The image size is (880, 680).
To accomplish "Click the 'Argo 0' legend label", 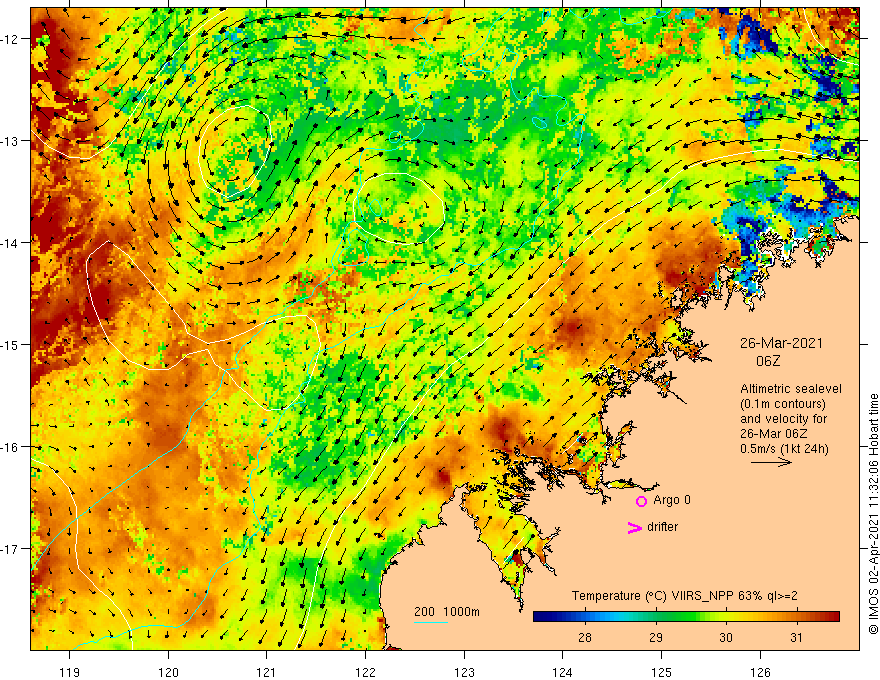I will (x=672, y=500).
